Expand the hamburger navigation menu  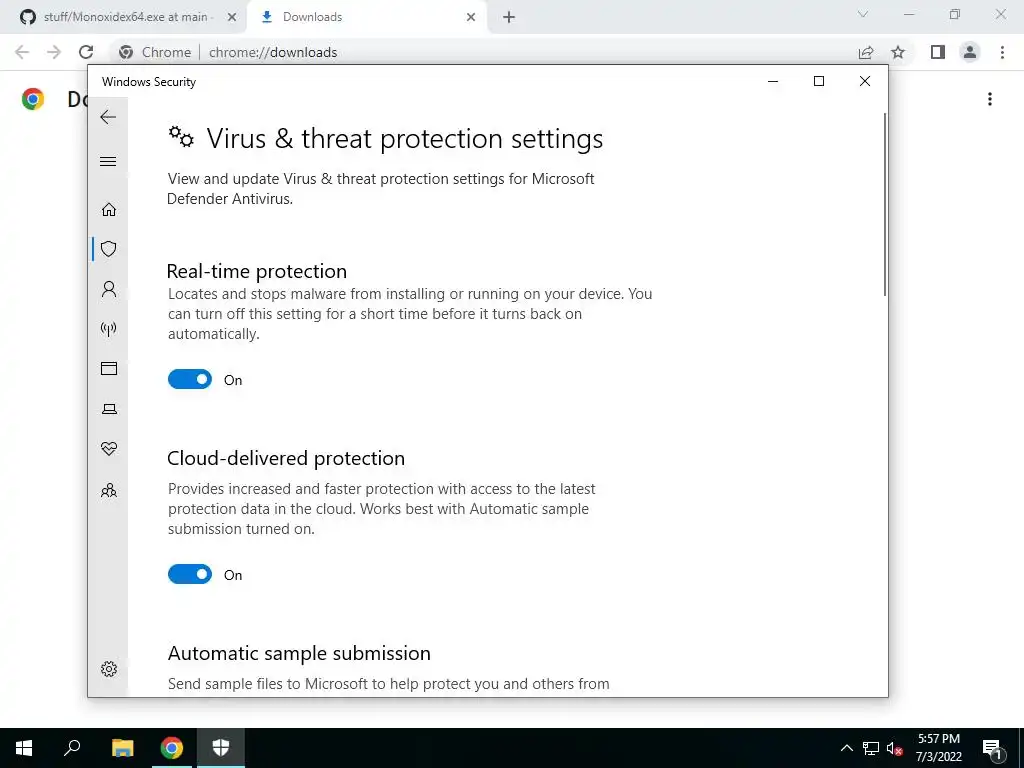pos(108,161)
